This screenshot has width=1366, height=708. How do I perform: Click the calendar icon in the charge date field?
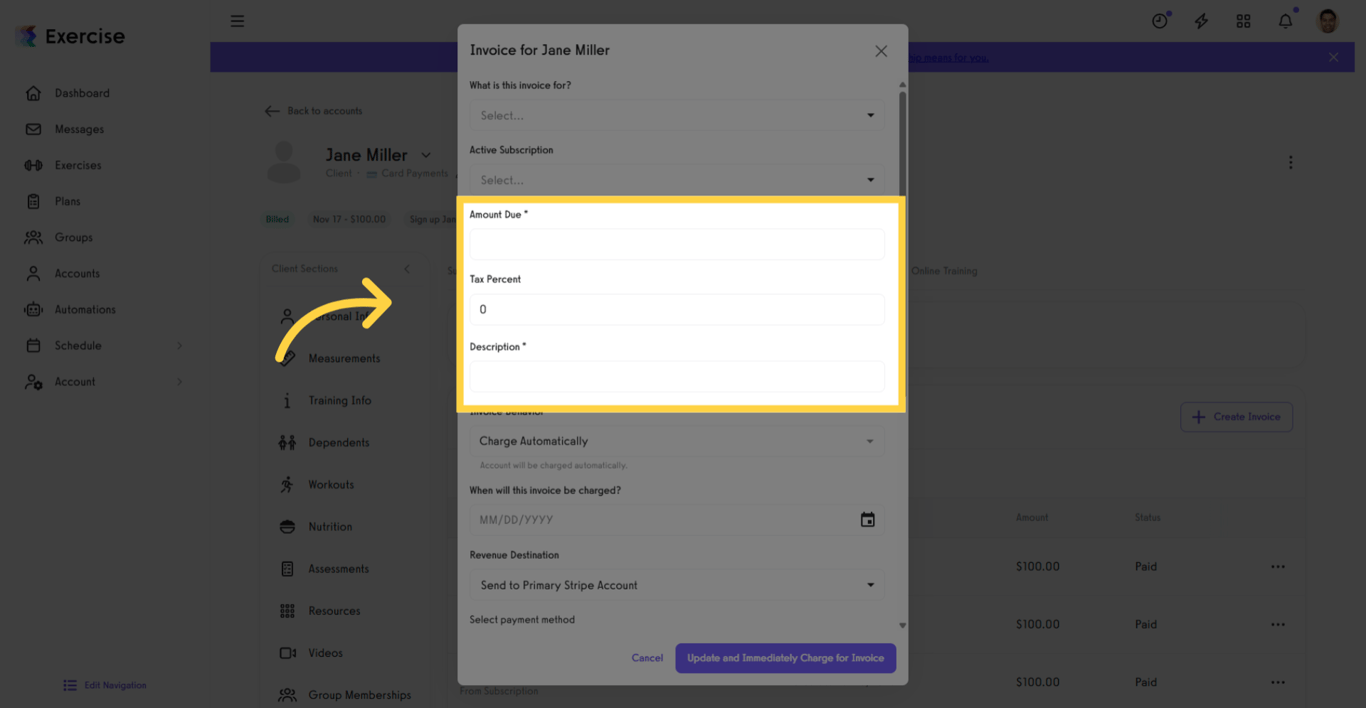(x=868, y=519)
